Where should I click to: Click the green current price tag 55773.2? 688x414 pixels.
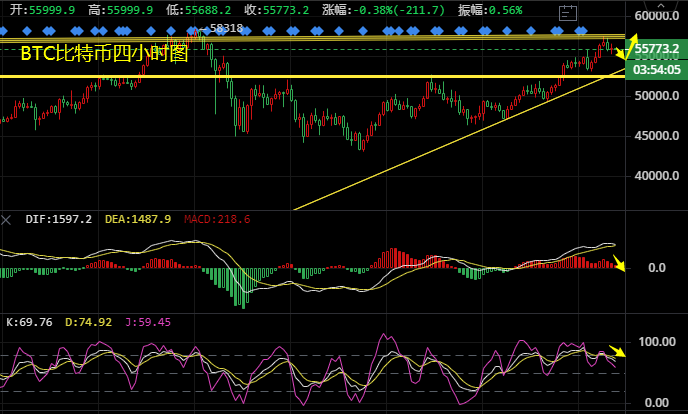(656, 49)
